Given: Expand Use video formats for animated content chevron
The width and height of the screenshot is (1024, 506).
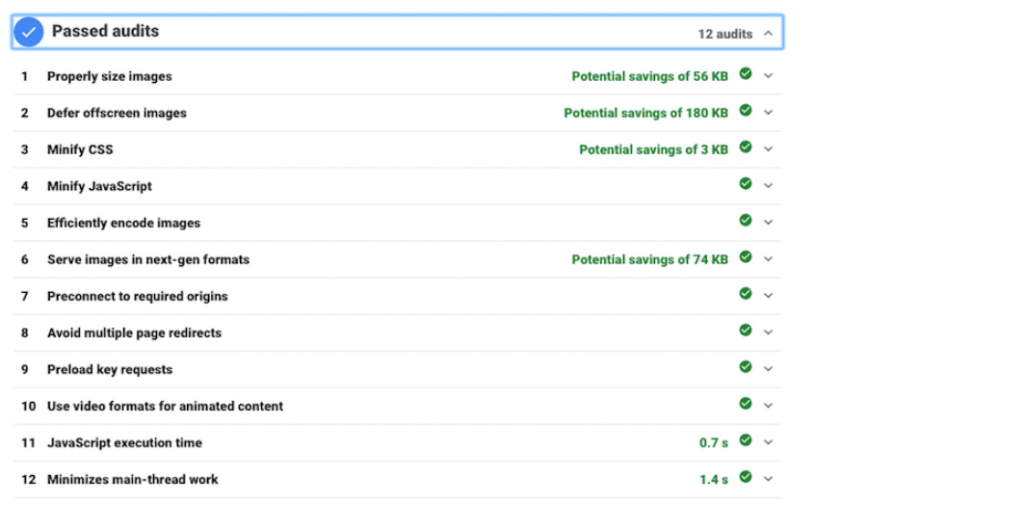Looking at the screenshot, I should 768,405.
